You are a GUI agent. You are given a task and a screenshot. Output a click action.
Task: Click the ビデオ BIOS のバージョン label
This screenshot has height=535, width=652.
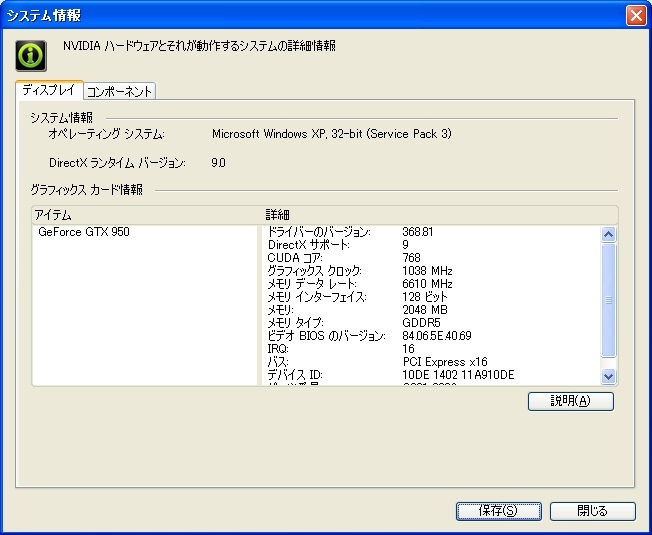click(326, 336)
